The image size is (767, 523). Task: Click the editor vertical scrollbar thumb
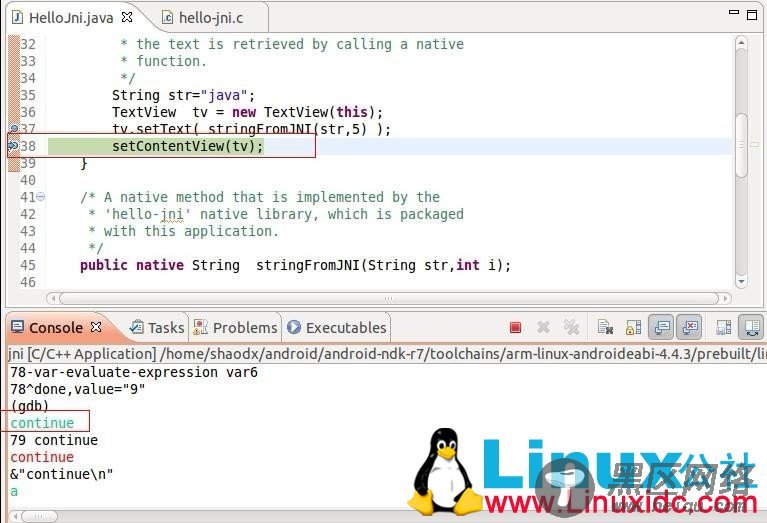click(x=741, y=145)
